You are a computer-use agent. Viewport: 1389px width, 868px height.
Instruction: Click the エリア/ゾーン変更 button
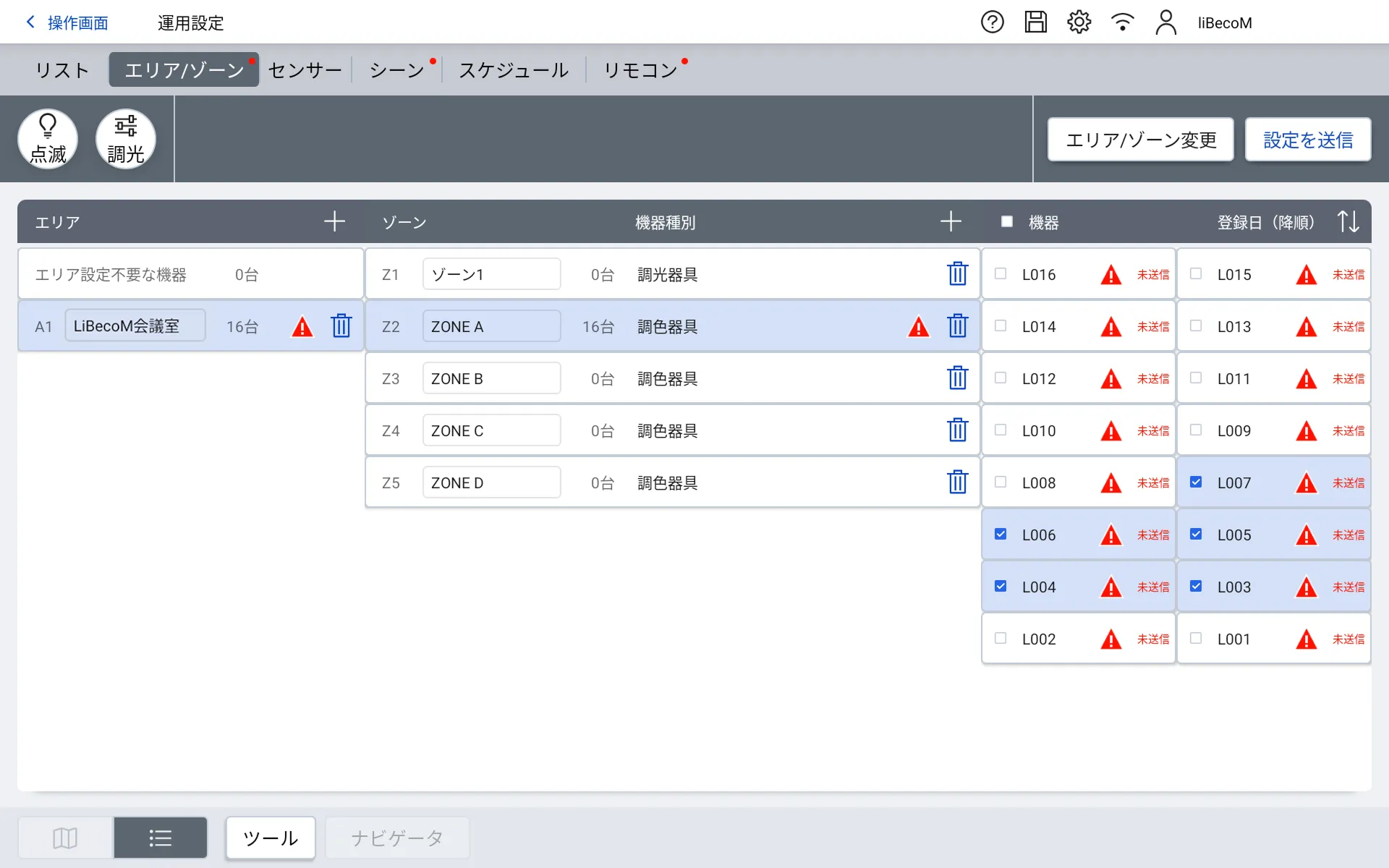1140,140
